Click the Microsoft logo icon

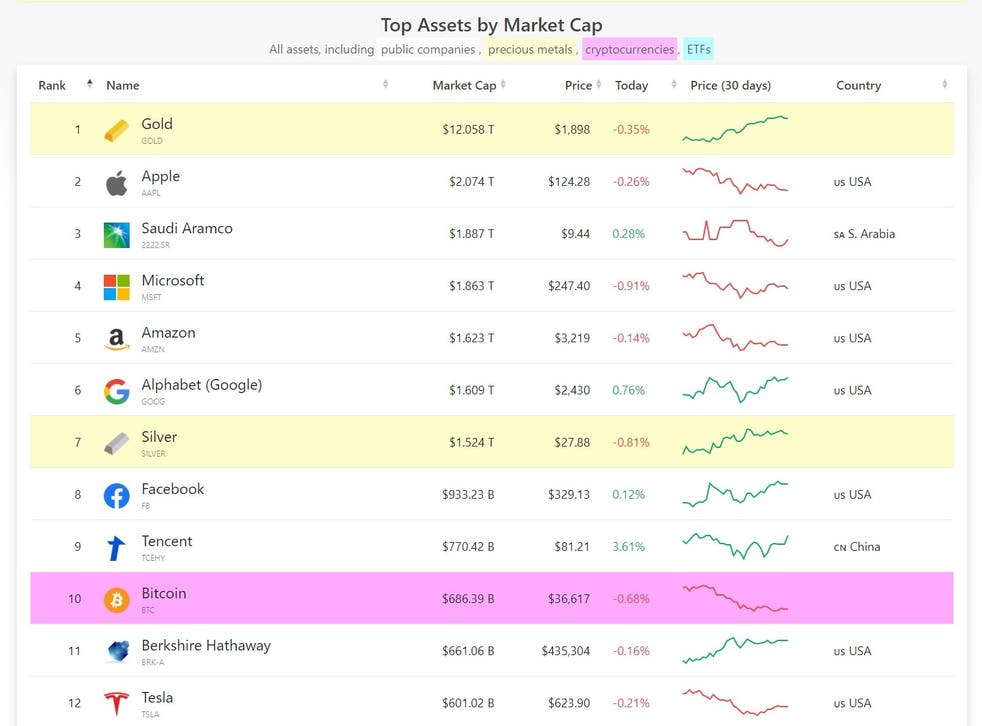[116, 287]
